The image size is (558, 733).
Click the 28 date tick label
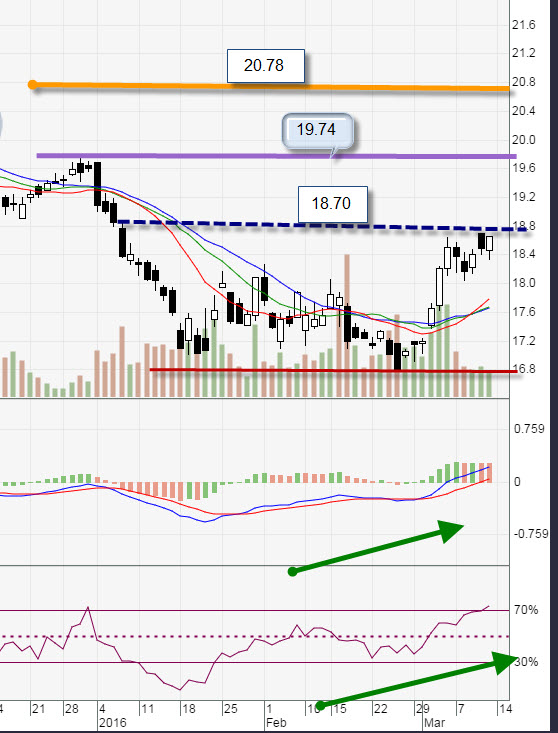[72, 709]
